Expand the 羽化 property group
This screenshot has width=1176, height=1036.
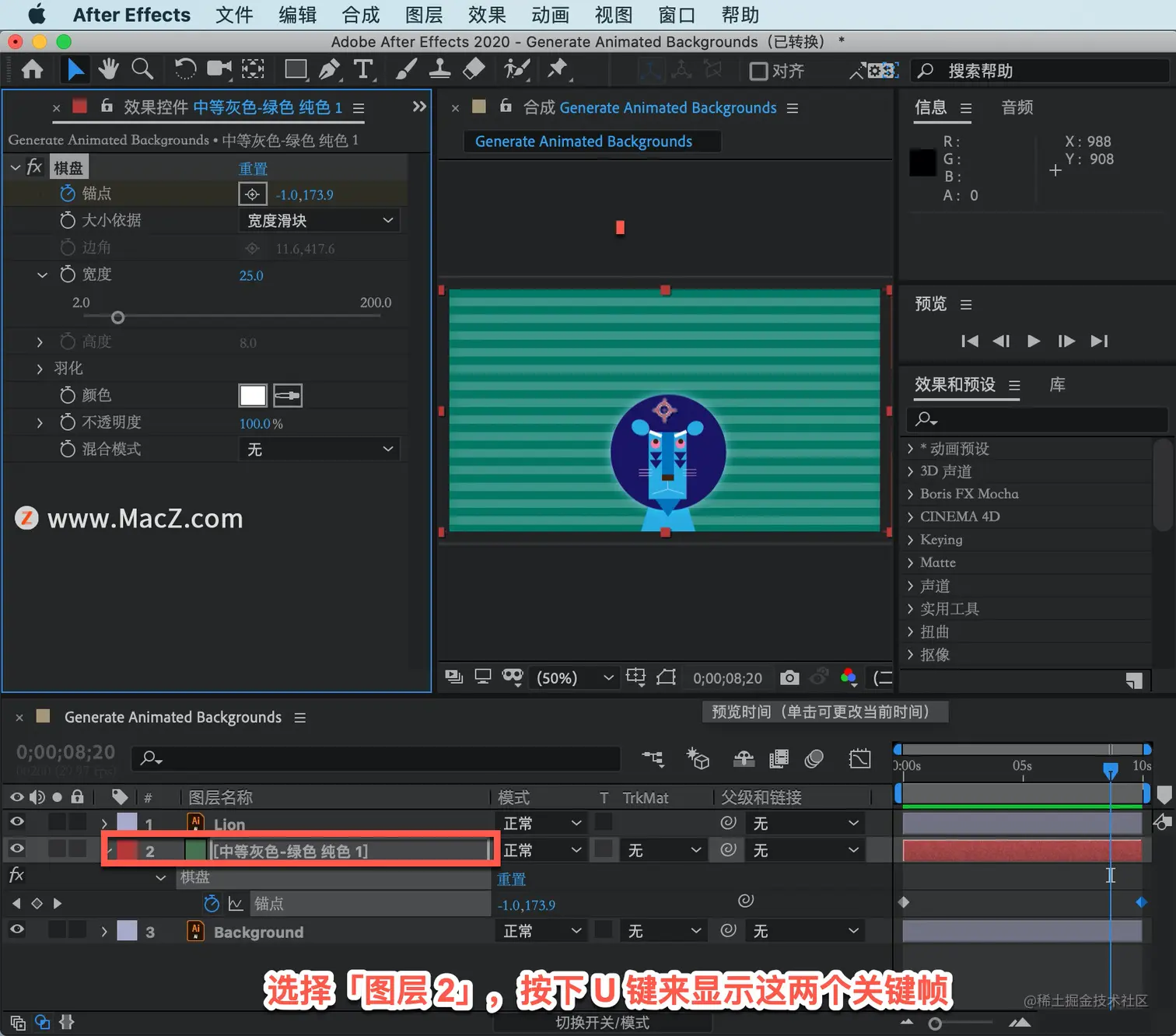[x=40, y=369]
